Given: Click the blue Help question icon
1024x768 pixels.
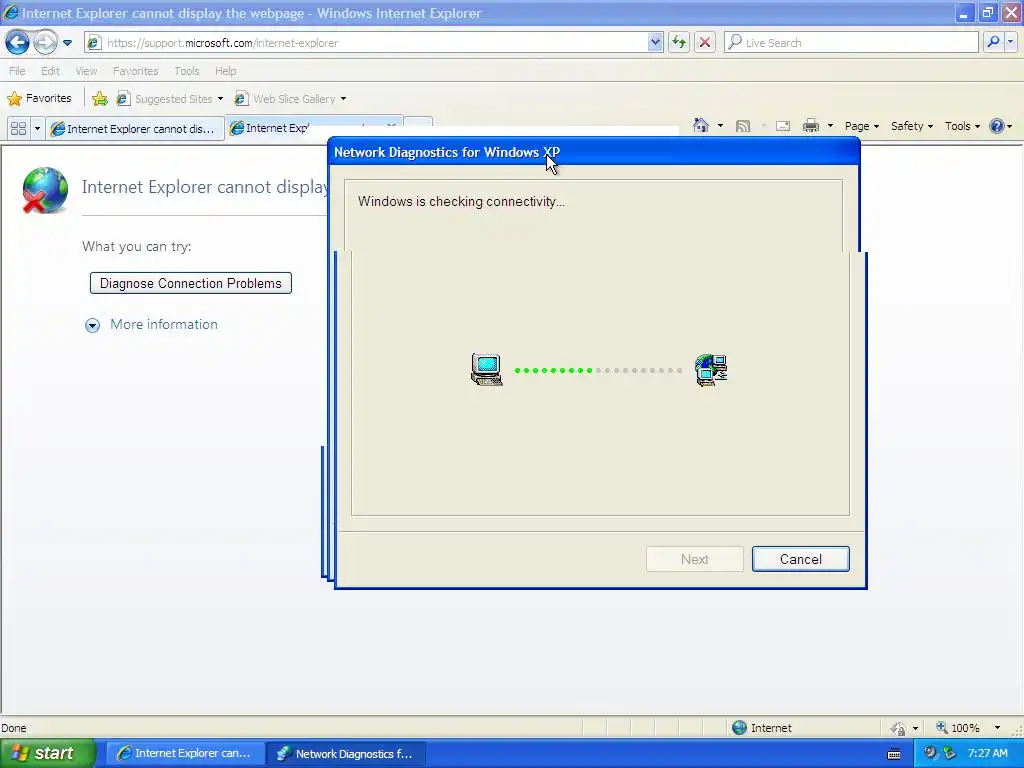Looking at the screenshot, I should [997, 126].
